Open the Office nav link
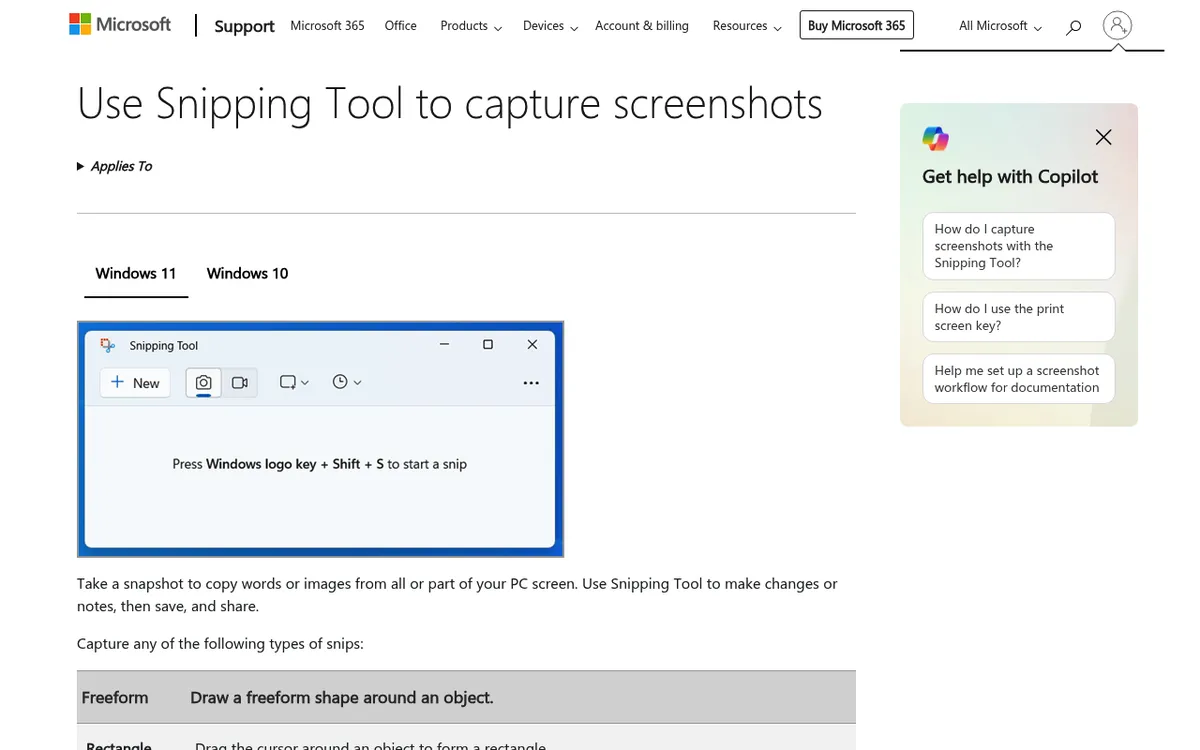Image resolution: width=1200 pixels, height=750 pixels. pyautogui.click(x=400, y=26)
